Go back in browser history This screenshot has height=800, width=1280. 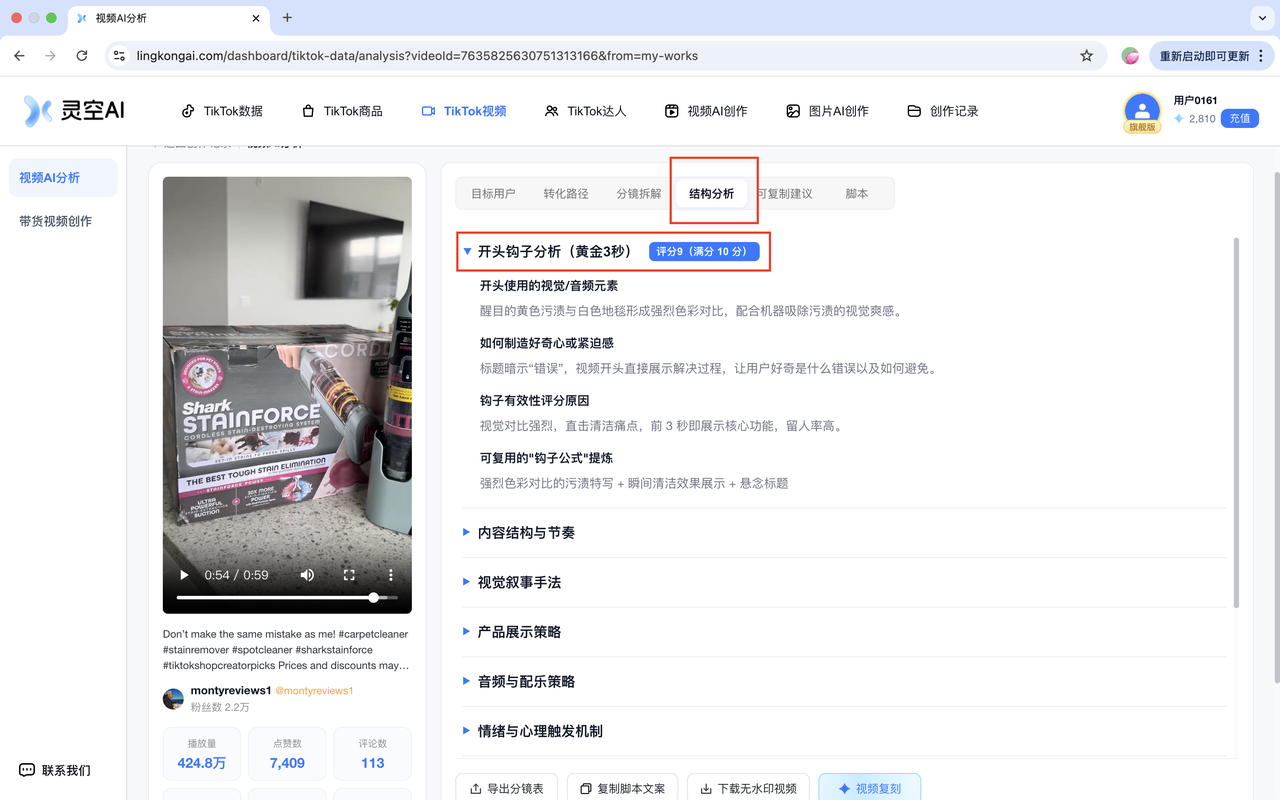click(19, 56)
